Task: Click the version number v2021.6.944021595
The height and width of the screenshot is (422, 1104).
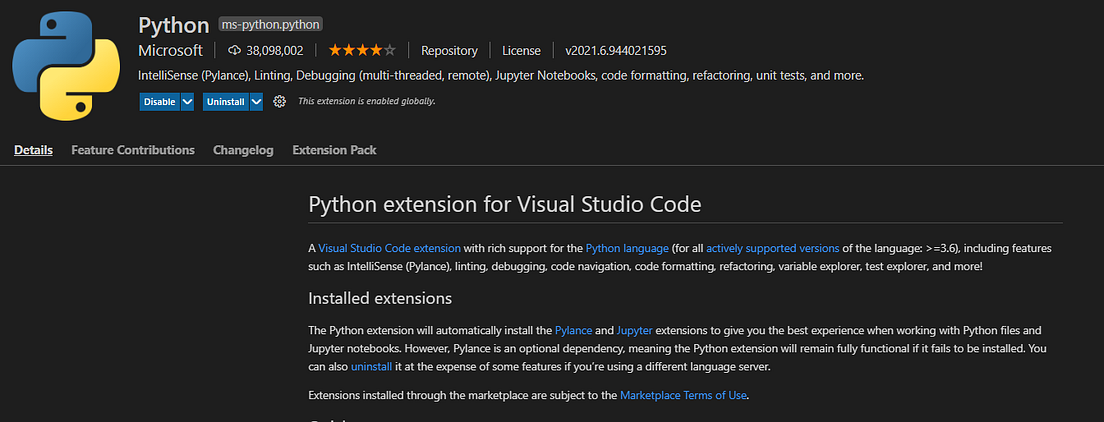Action: (x=616, y=51)
